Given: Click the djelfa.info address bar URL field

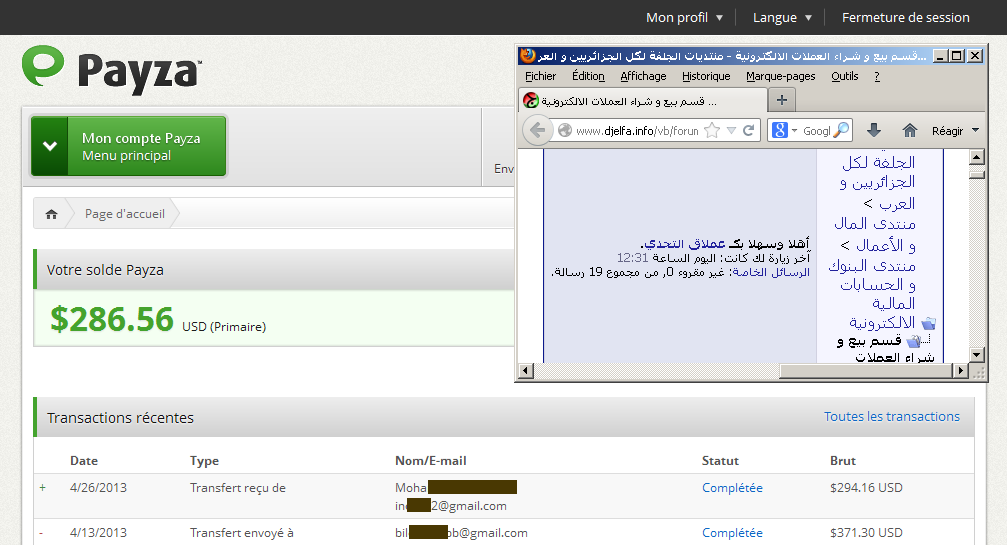Looking at the screenshot, I should [637, 130].
